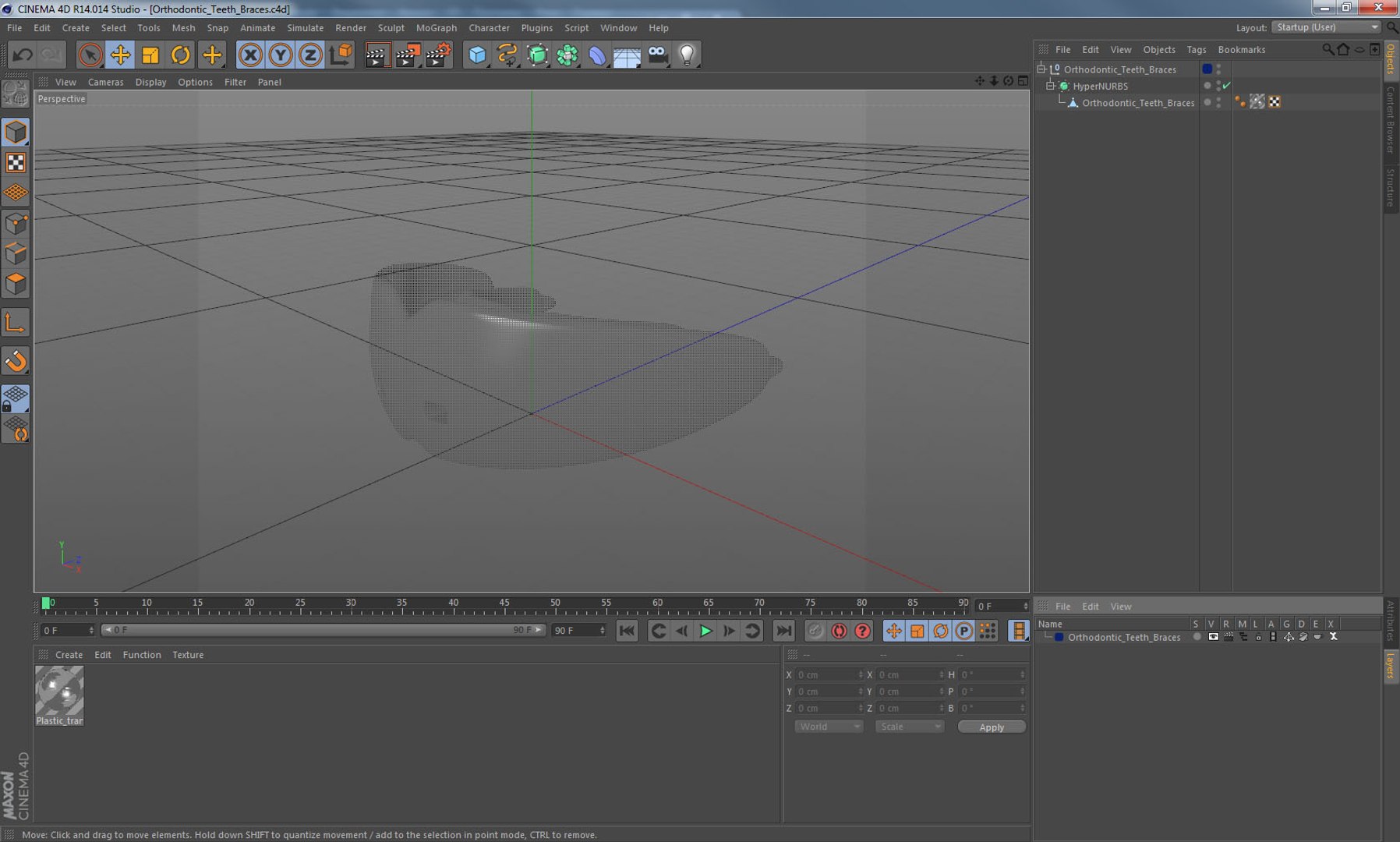The width and height of the screenshot is (1400, 842).
Task: Search objects with the magnifier icon
Action: [1328, 49]
